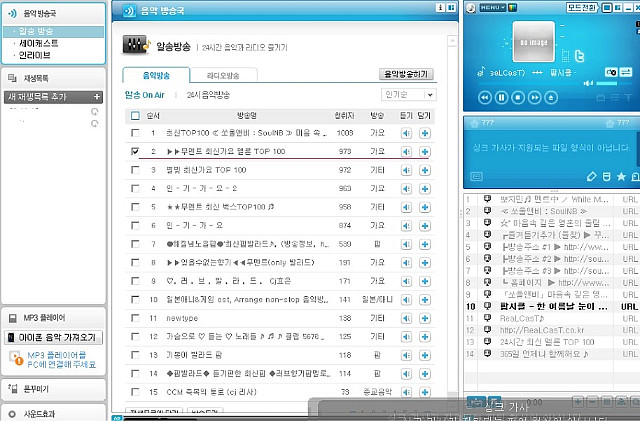The height and width of the screenshot is (421, 640).
Task: Check the box for CCM 축복의 통로 row
Action: pos(135,392)
